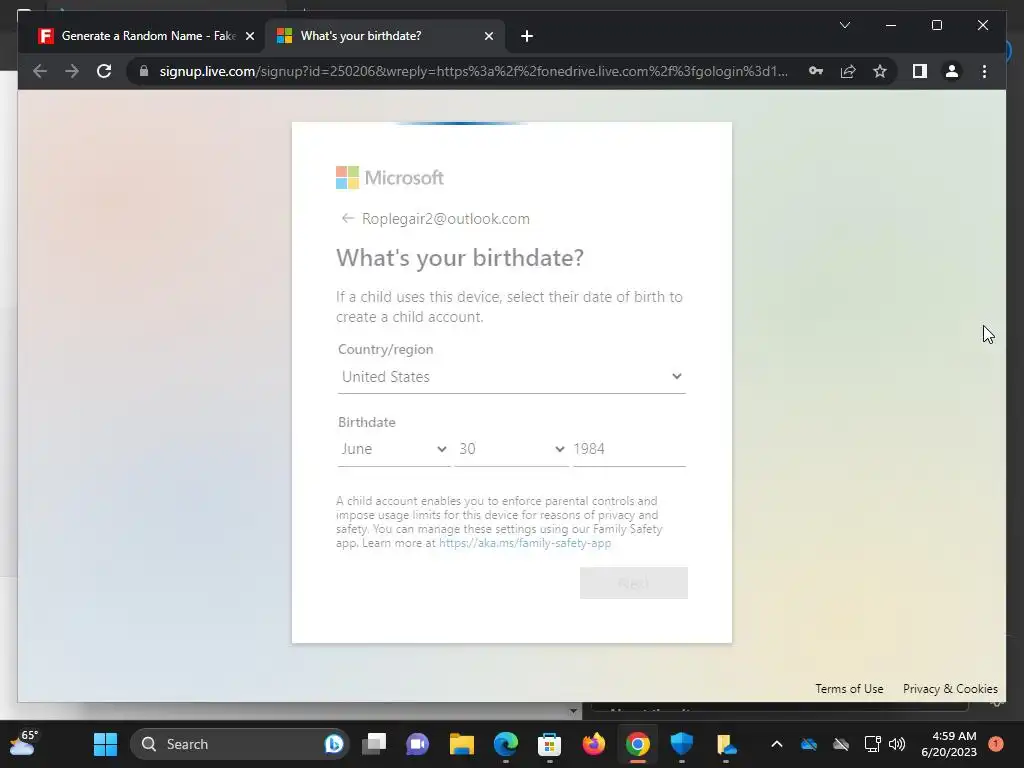Click Chrome icon in taskbar
This screenshot has width=1024, height=768.
pos(637,744)
